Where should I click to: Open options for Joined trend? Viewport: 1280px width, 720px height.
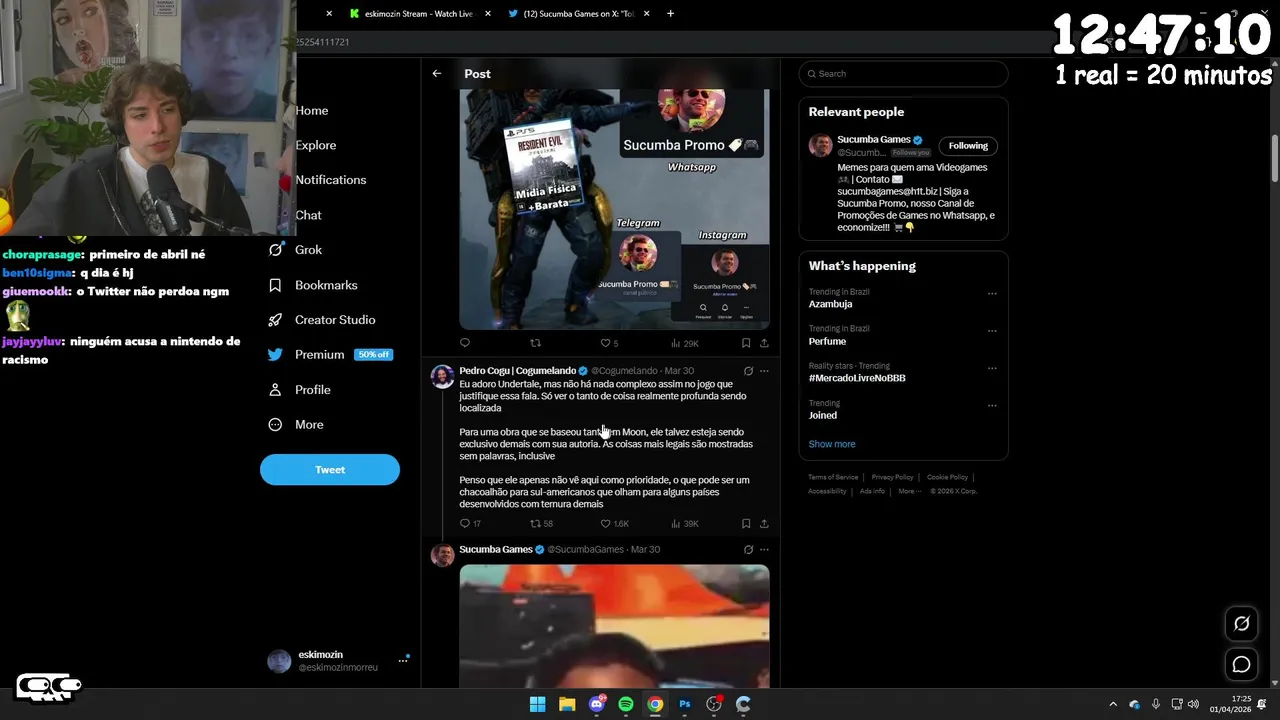click(992, 405)
